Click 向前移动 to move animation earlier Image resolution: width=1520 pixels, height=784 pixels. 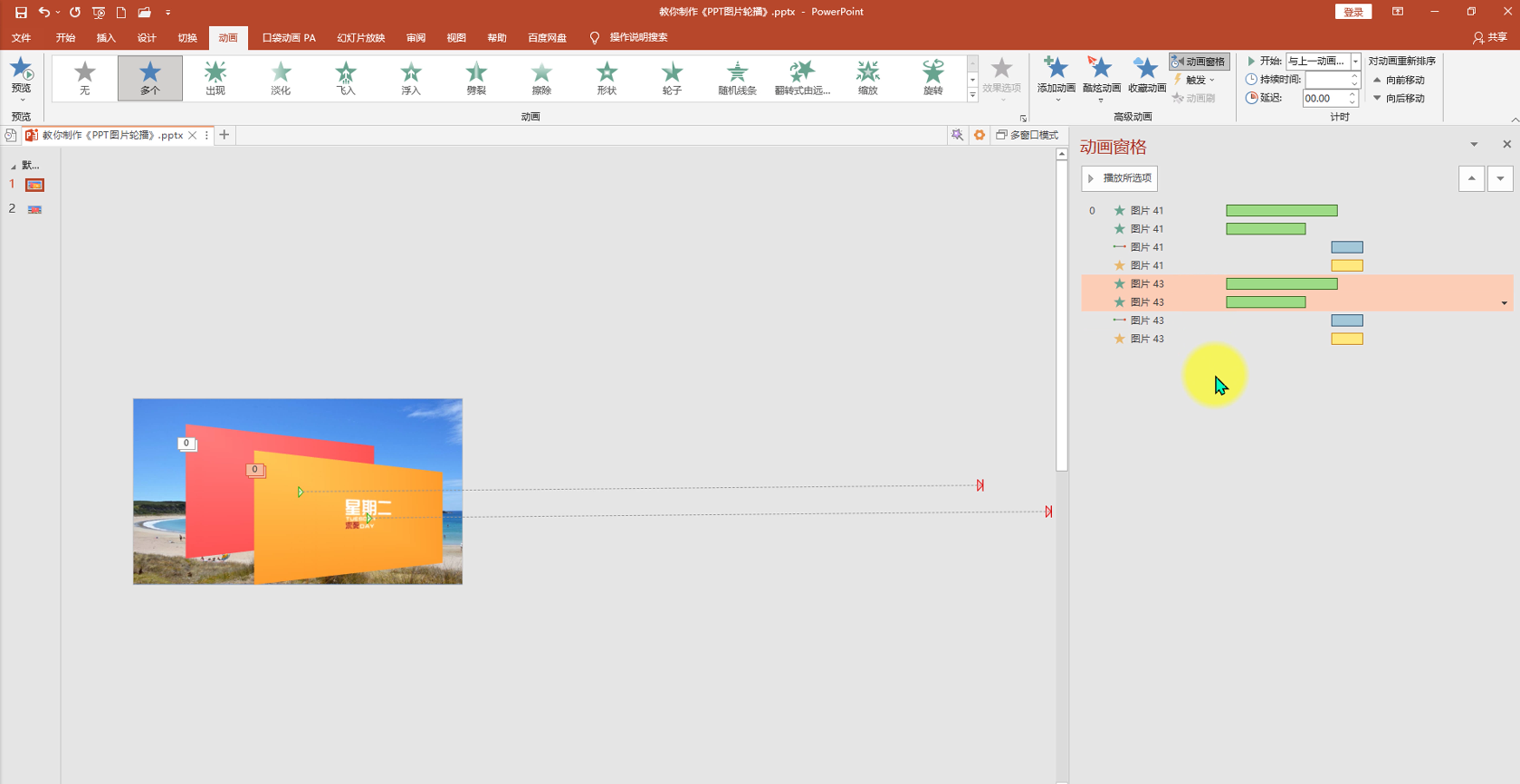click(x=1399, y=80)
